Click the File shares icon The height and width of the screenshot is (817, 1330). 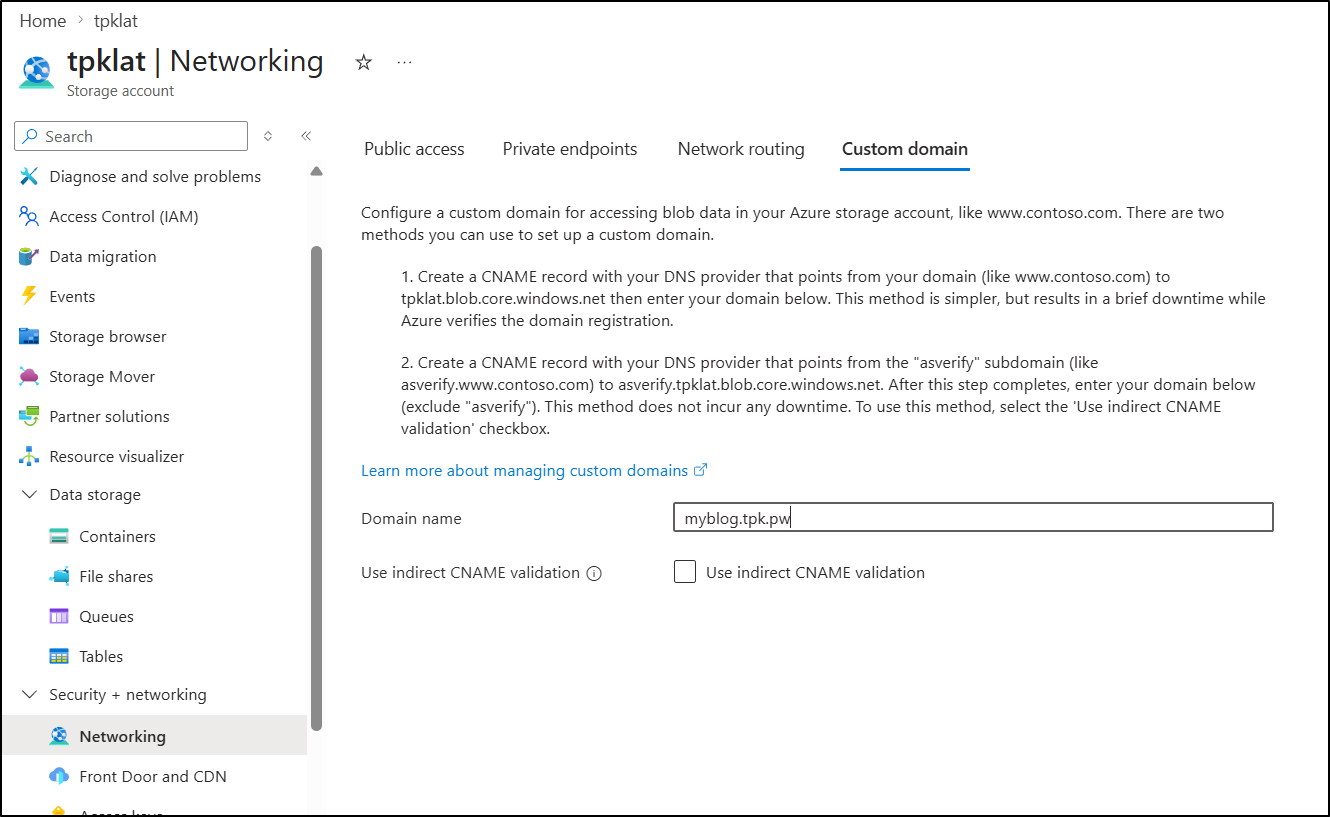(59, 576)
